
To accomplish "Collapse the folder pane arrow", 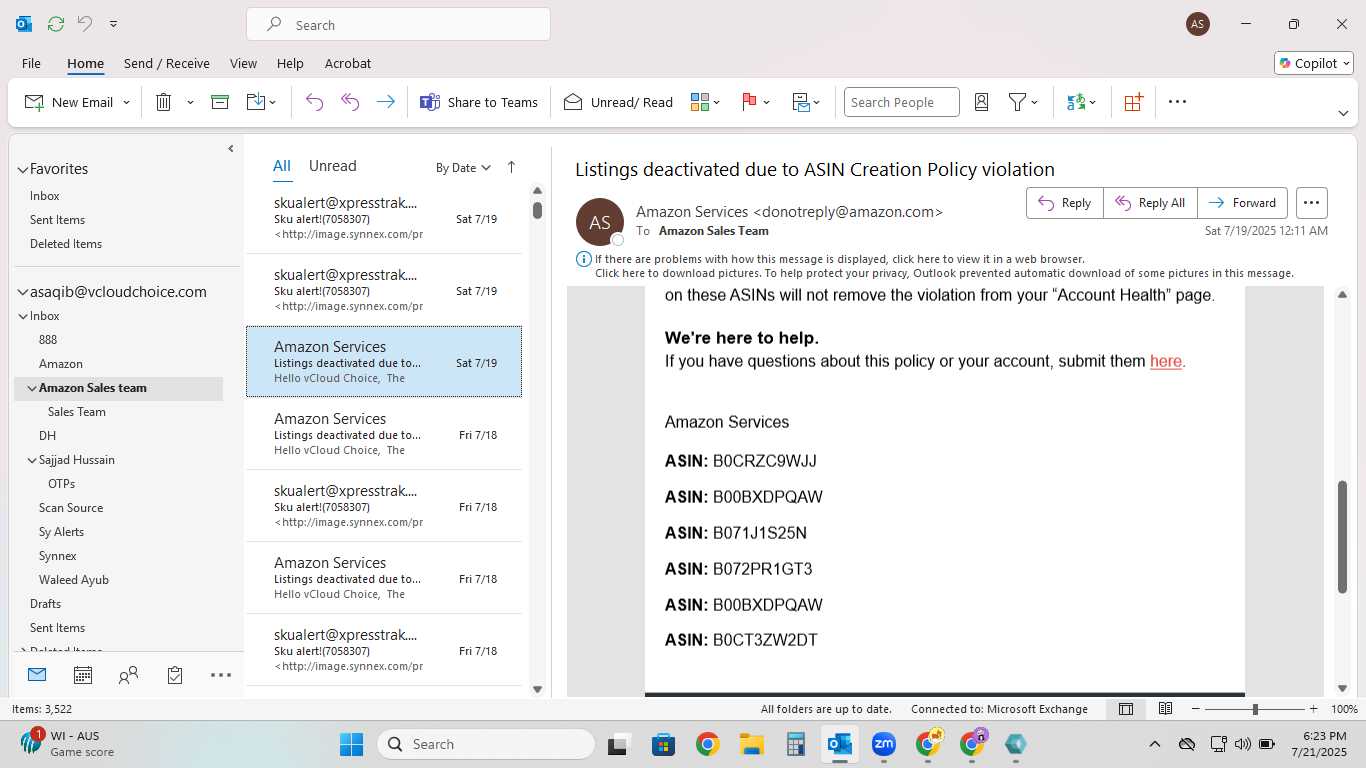I will pyautogui.click(x=231, y=148).
